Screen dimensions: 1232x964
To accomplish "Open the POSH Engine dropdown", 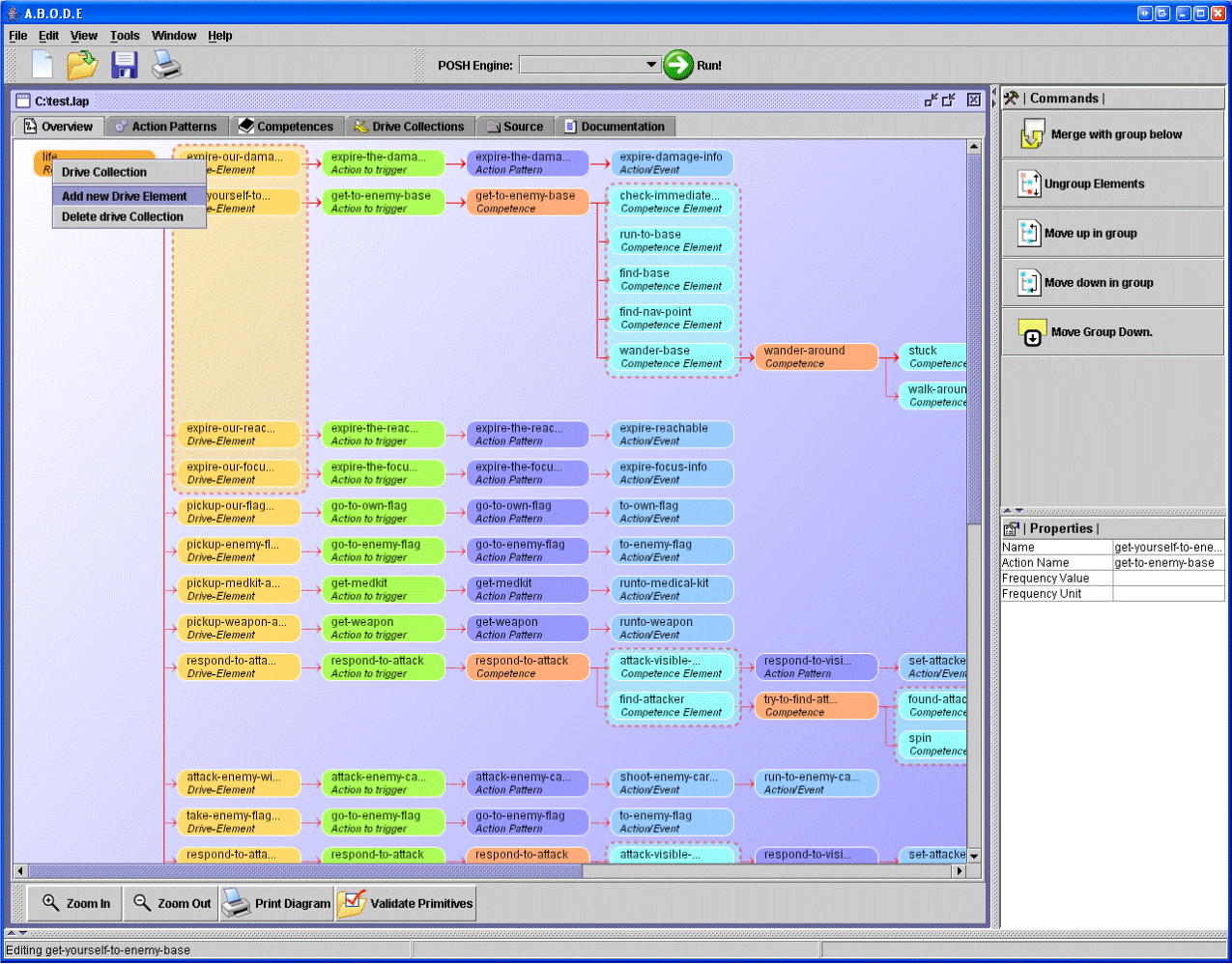I will 651,65.
